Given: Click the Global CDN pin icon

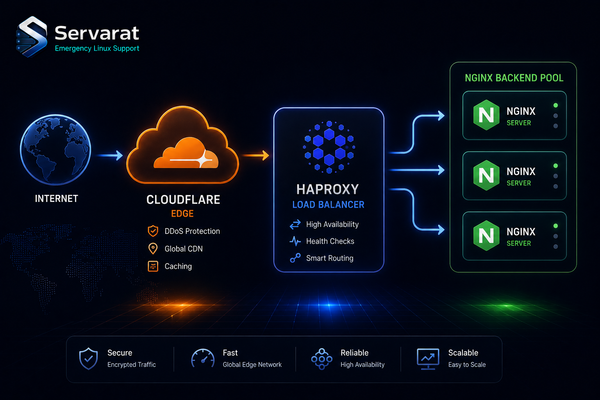Looking at the screenshot, I should click(153, 248).
